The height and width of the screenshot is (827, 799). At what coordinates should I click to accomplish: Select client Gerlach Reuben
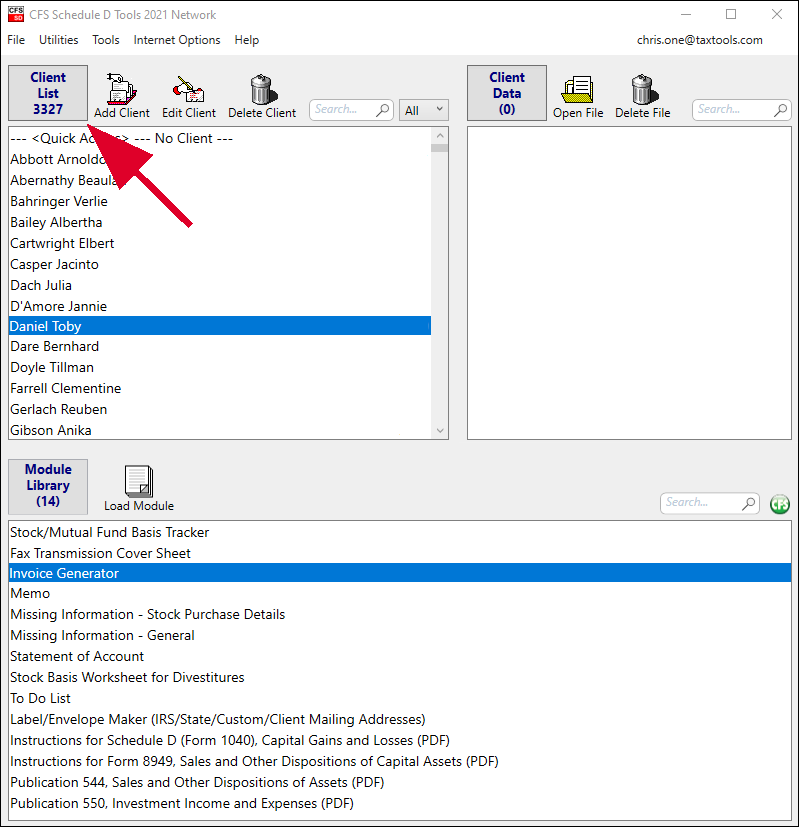coord(220,410)
